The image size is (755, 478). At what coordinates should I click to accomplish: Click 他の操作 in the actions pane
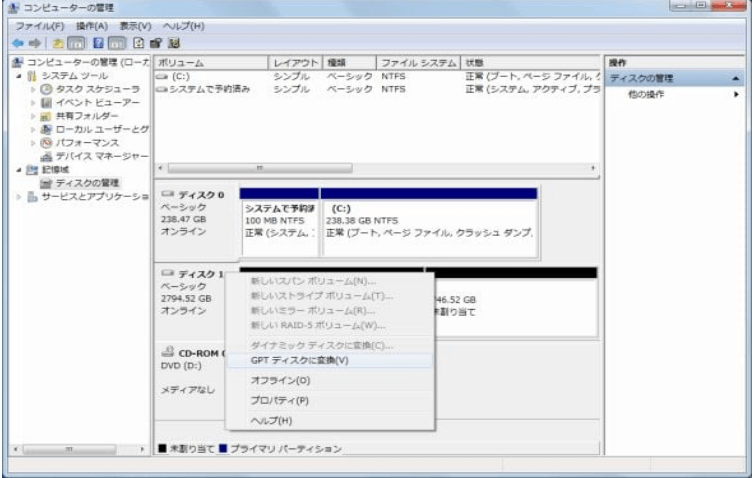pyautogui.click(x=646, y=94)
